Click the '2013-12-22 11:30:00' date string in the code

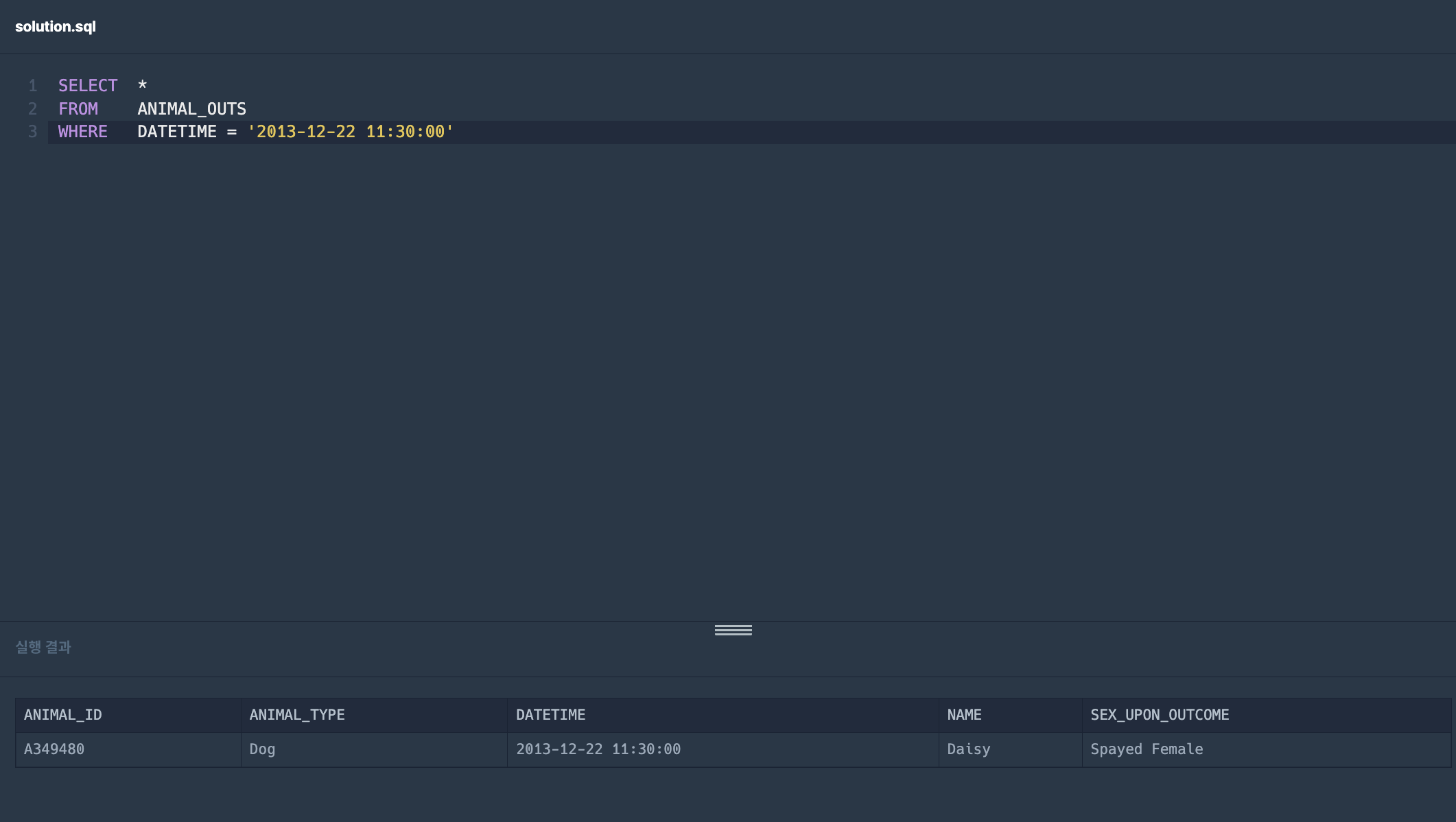350,132
